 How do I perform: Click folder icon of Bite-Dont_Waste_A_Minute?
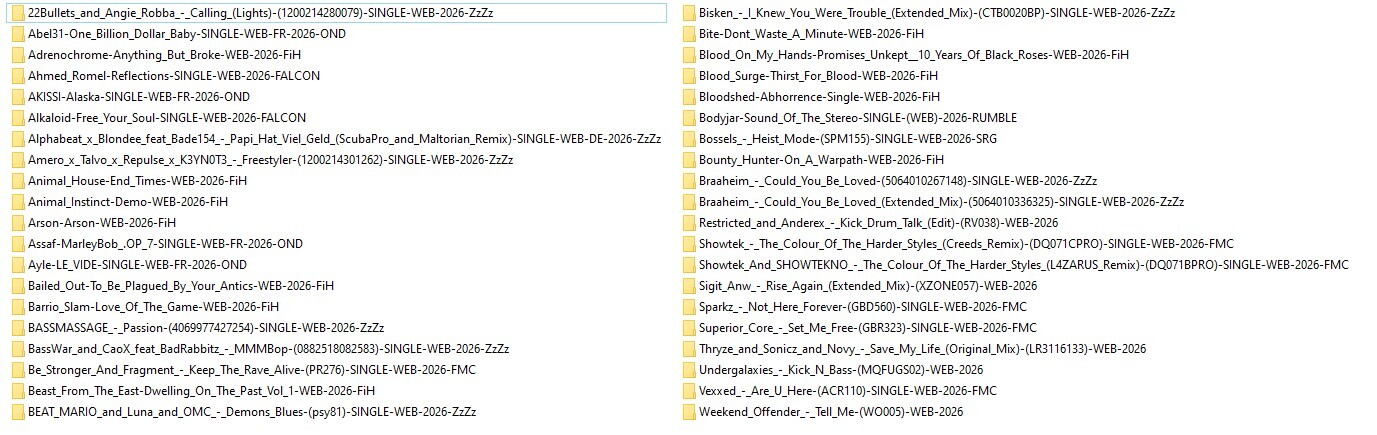point(688,34)
